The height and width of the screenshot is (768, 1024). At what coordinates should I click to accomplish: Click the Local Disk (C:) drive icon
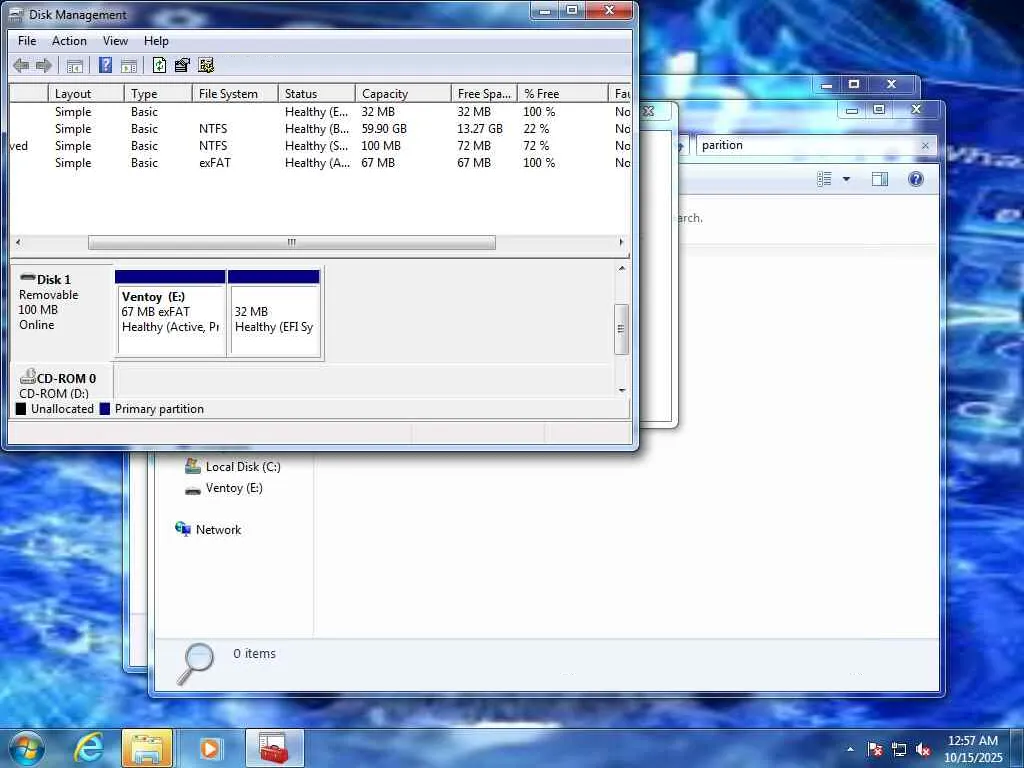[x=192, y=466]
